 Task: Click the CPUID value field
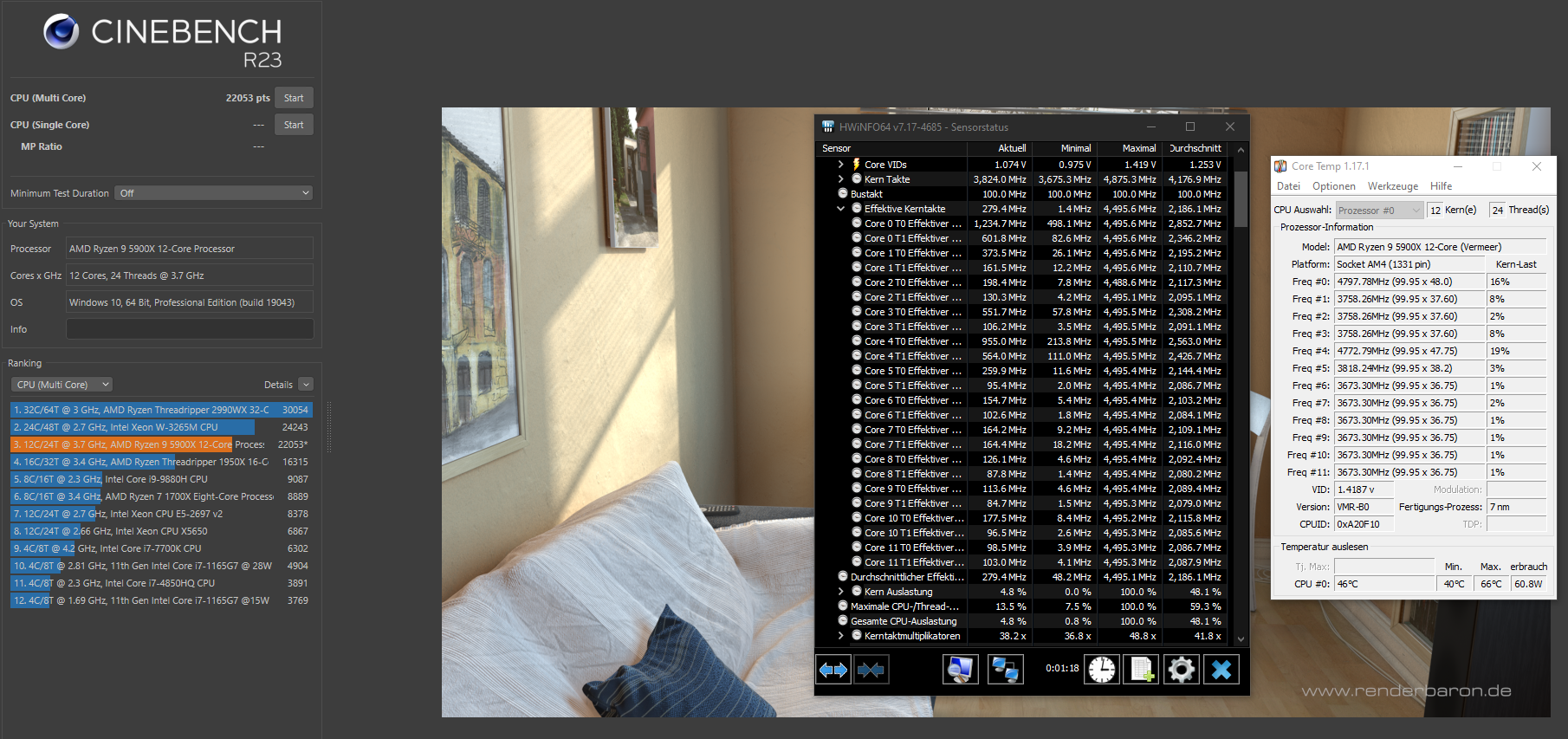(1364, 524)
